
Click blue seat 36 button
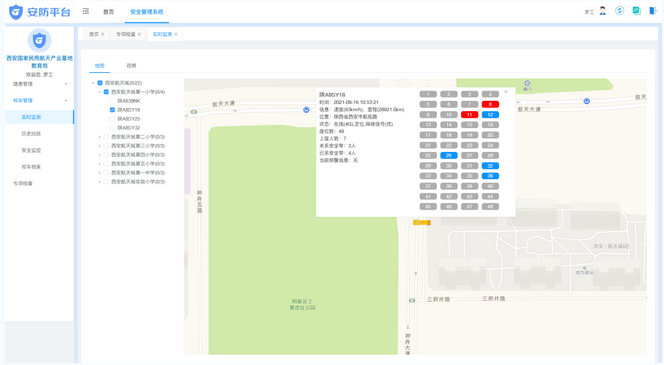pyautogui.click(x=490, y=176)
